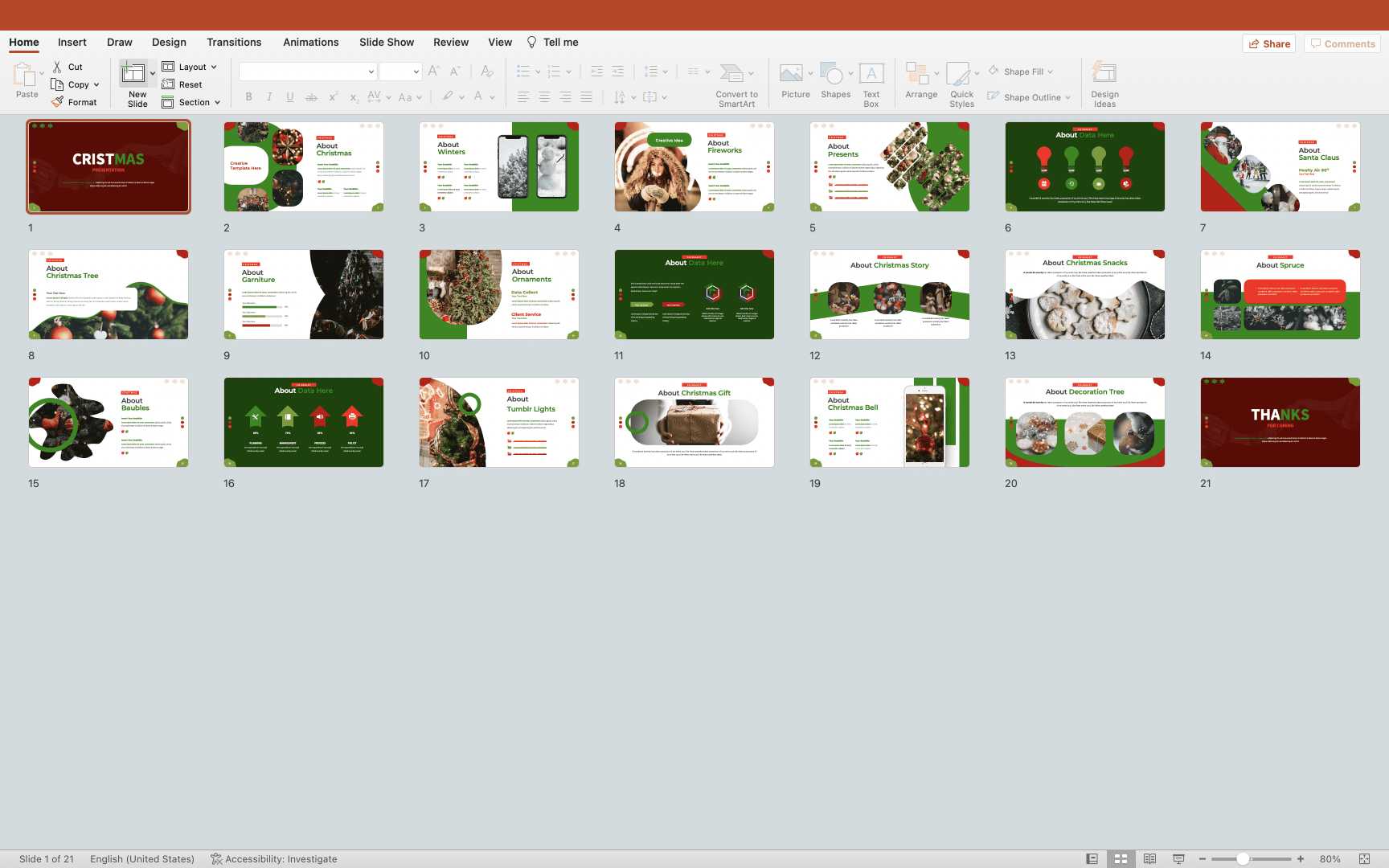
Task: Switch to Normal view in status bar
Action: point(1092,859)
